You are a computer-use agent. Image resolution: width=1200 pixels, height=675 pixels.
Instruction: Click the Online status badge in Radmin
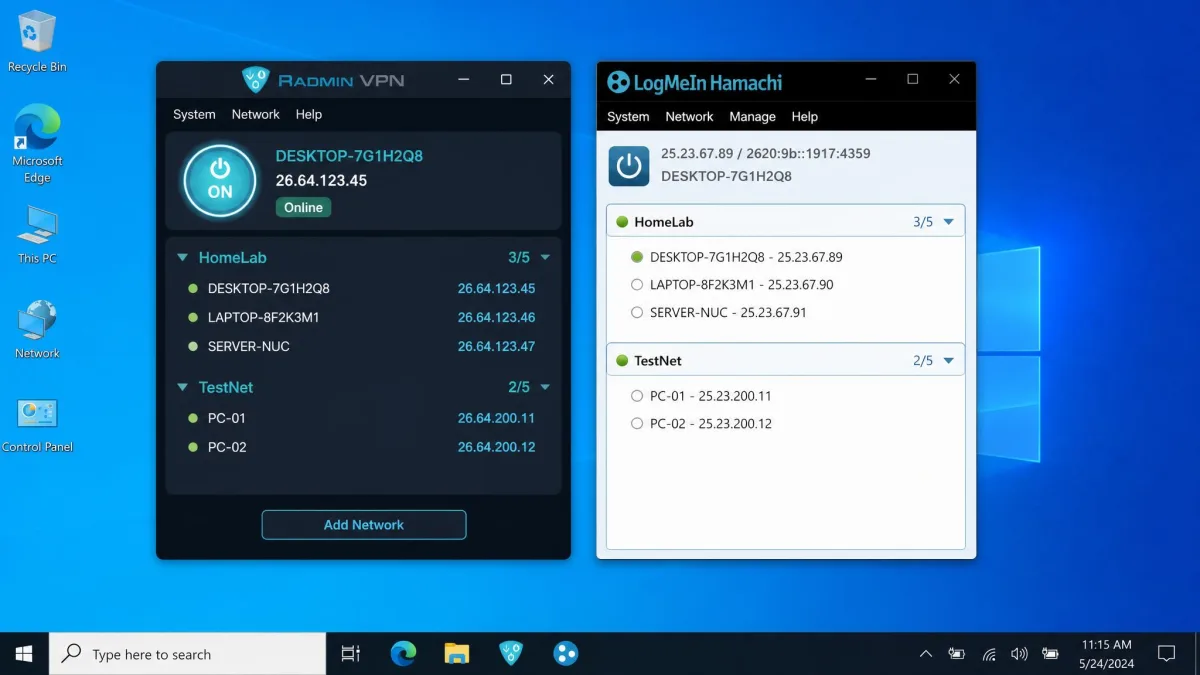[x=303, y=208]
